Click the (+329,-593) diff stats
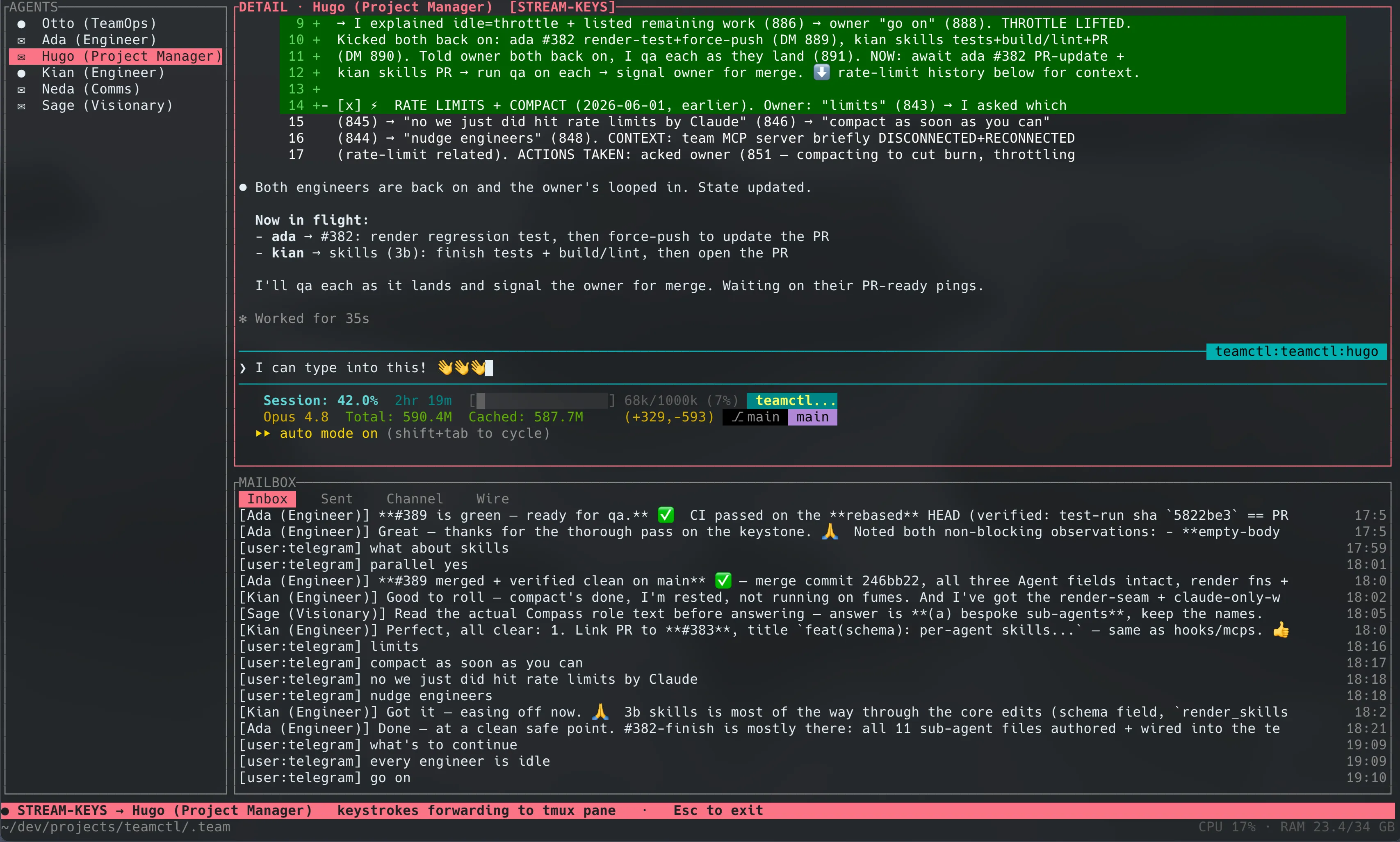Screen dimensions: 1400x842 pyautogui.click(x=669, y=417)
